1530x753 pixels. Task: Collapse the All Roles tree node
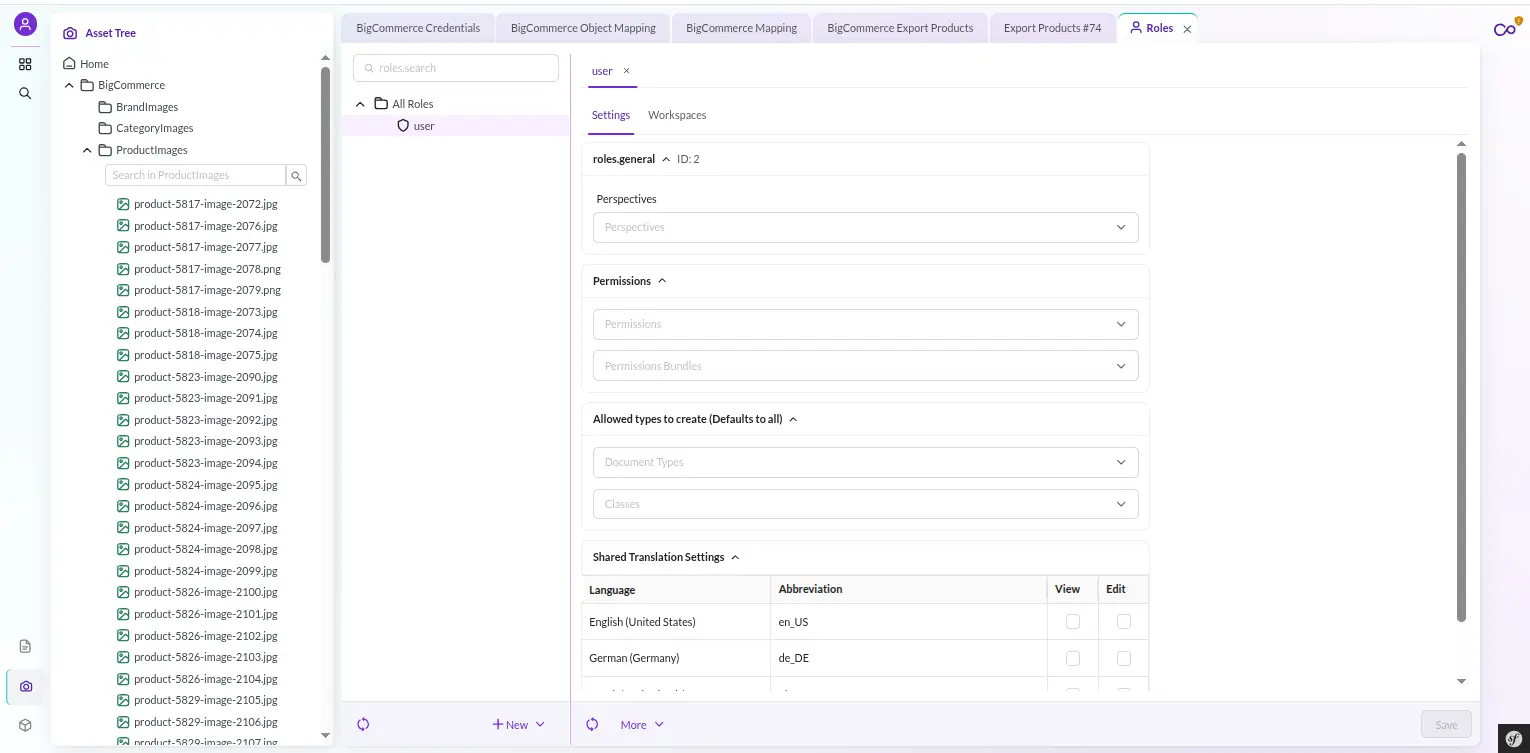coord(361,103)
